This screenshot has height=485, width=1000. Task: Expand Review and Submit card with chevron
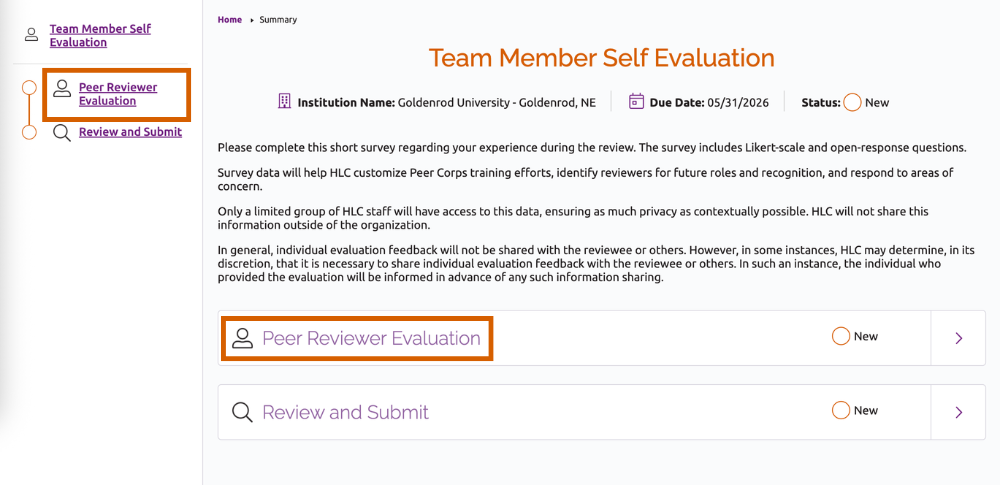click(959, 412)
